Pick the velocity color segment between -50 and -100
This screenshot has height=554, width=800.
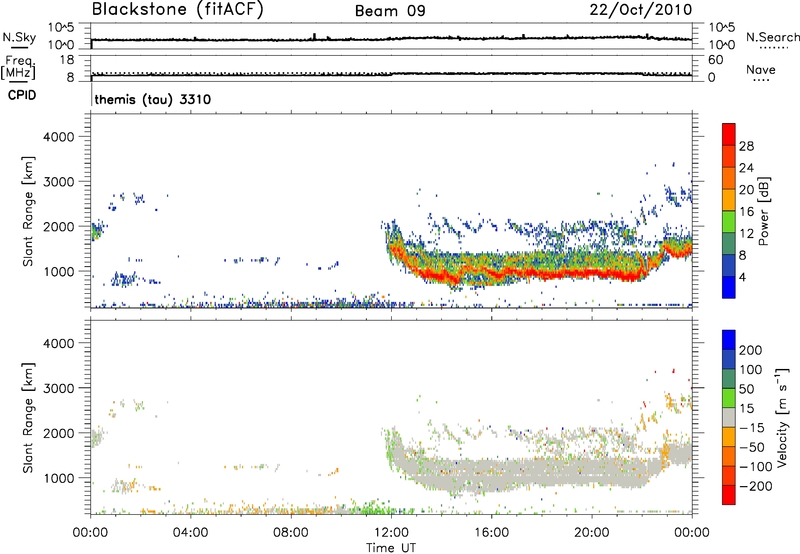[729, 457]
